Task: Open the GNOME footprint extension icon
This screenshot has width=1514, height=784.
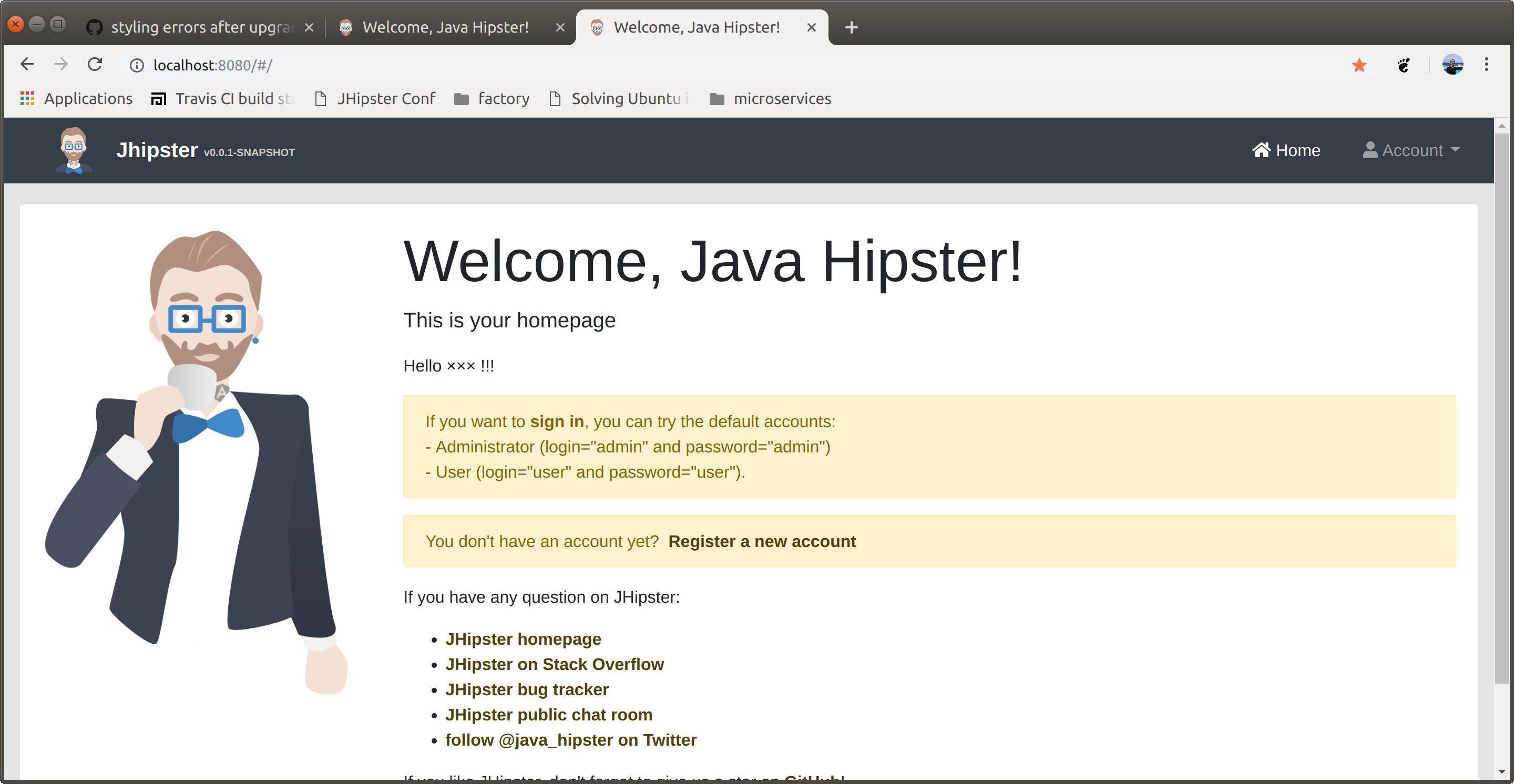Action: (1404, 65)
